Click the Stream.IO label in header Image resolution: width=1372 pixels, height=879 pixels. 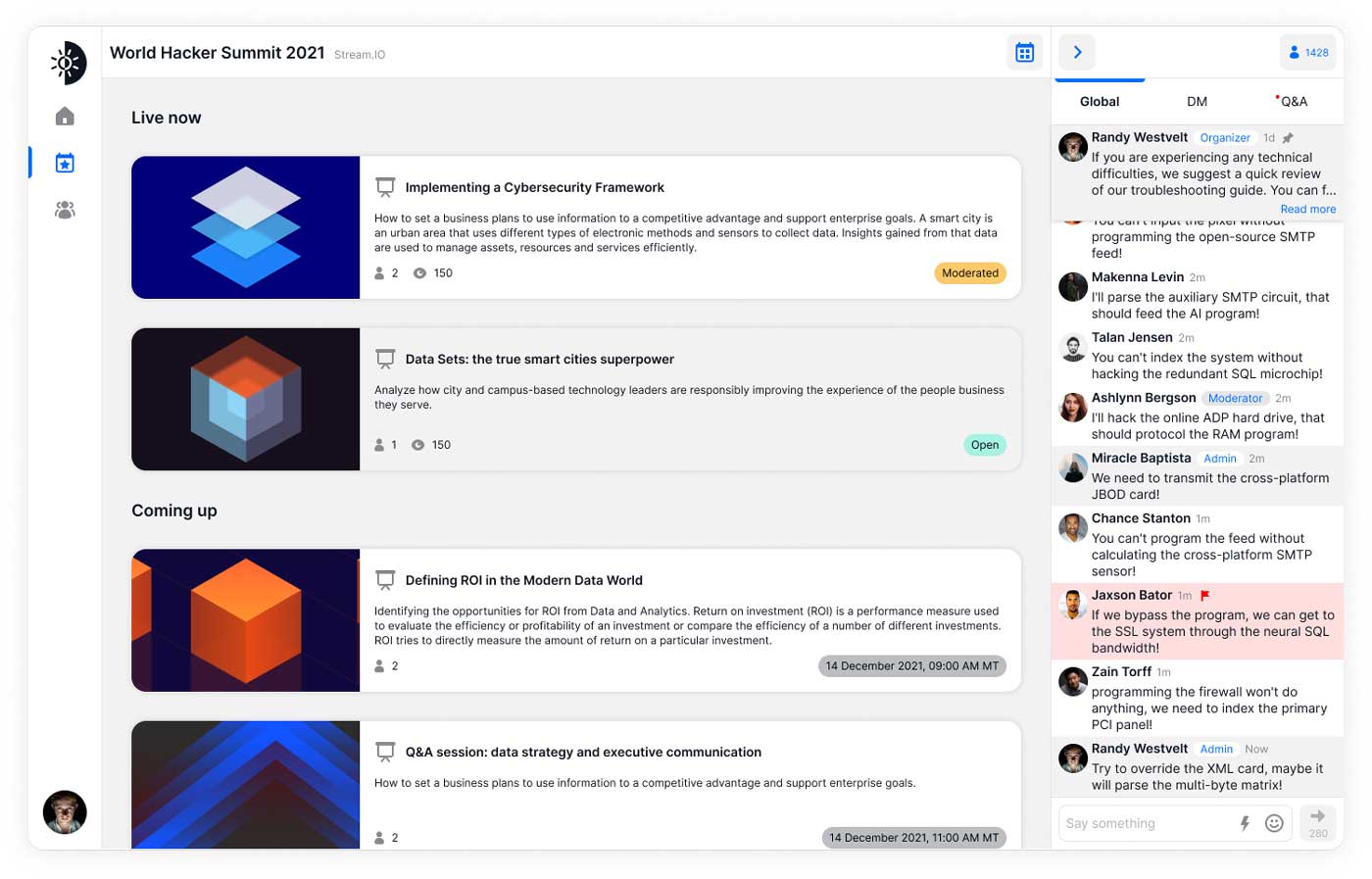[360, 55]
